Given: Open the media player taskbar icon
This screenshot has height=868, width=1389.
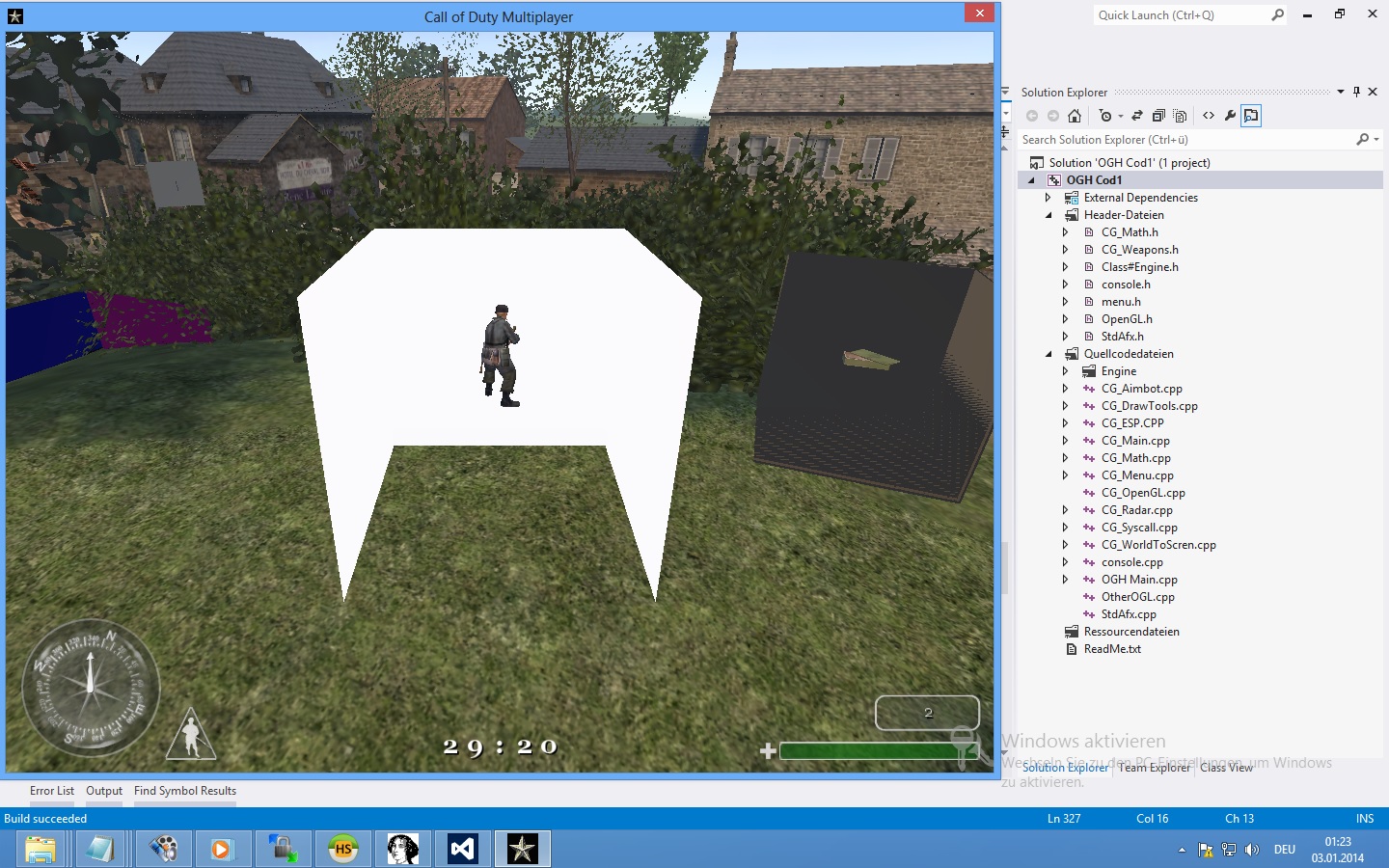Looking at the screenshot, I should [223, 849].
